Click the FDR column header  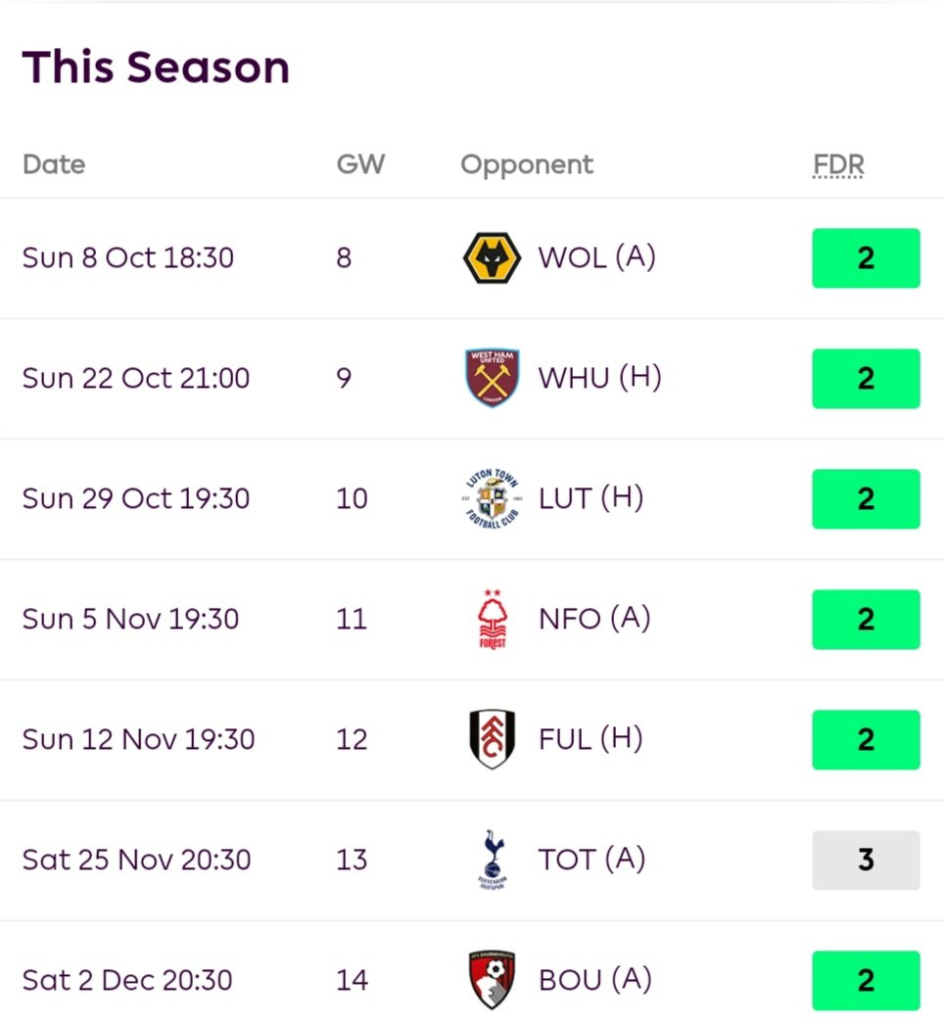(838, 164)
